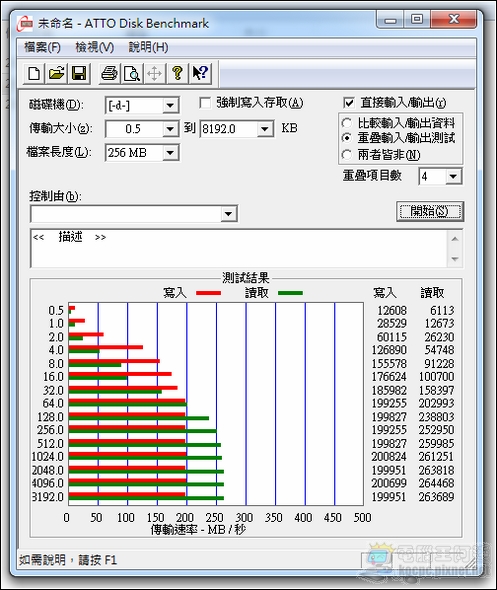Image resolution: width=497 pixels, height=590 pixels.
Task: Click read value 6113 in results
Action: pos(442,310)
